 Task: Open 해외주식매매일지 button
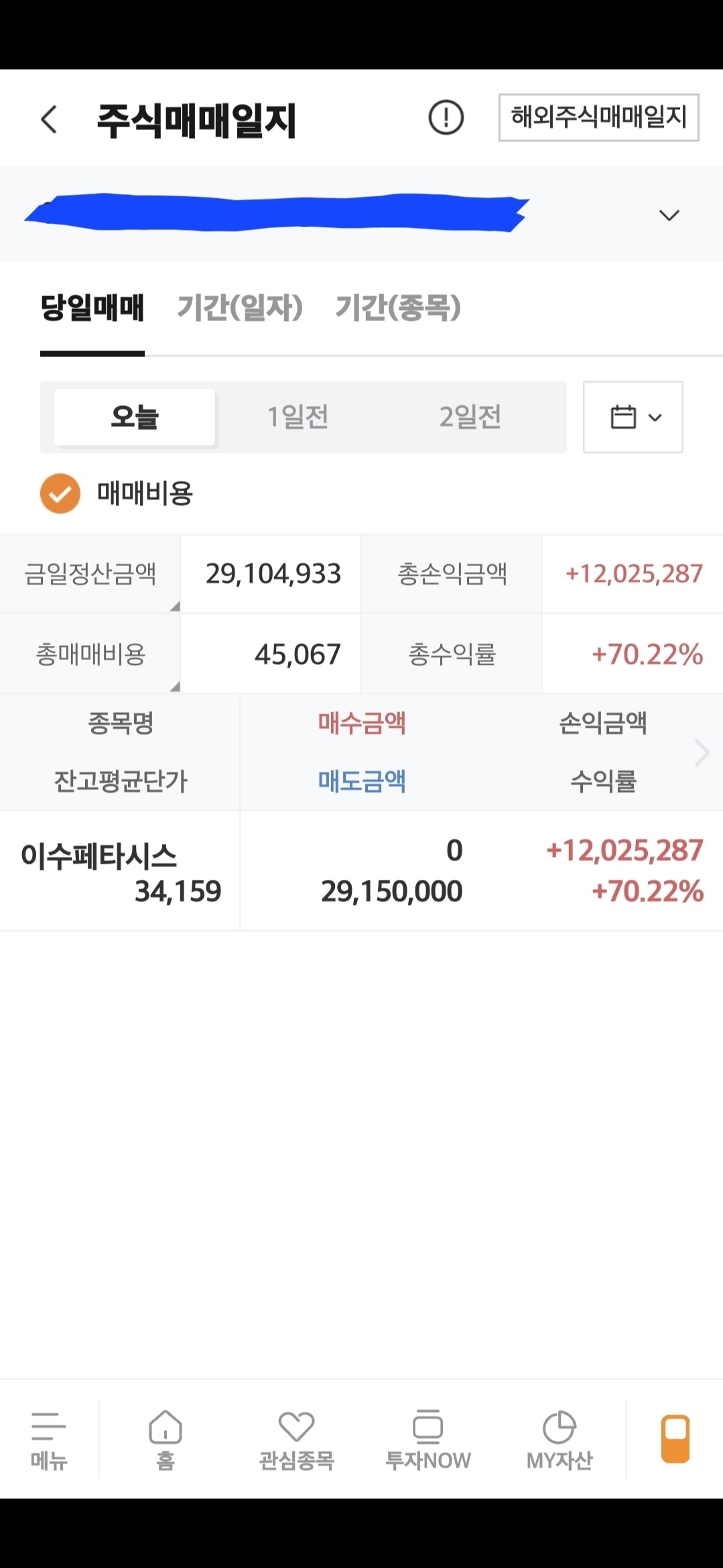click(598, 117)
